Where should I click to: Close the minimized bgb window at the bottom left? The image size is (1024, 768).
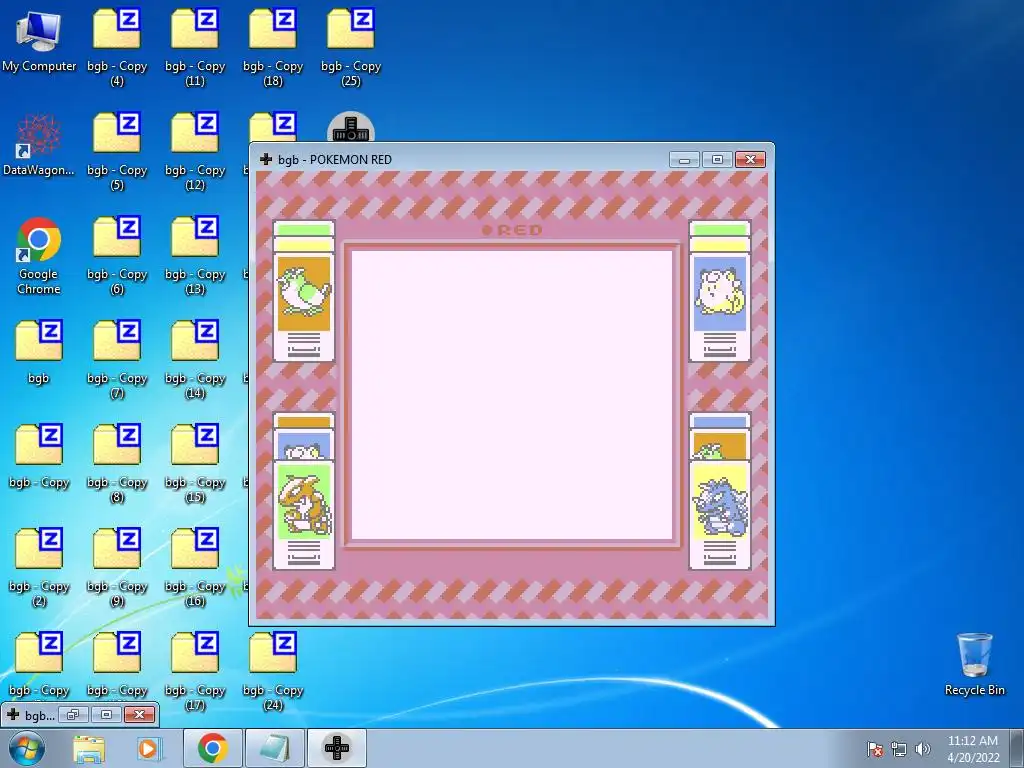139,714
